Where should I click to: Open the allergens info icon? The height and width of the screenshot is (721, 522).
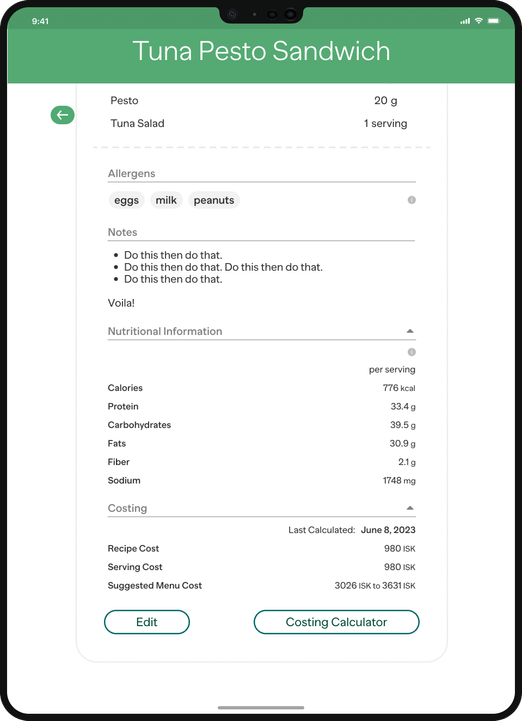tap(412, 200)
